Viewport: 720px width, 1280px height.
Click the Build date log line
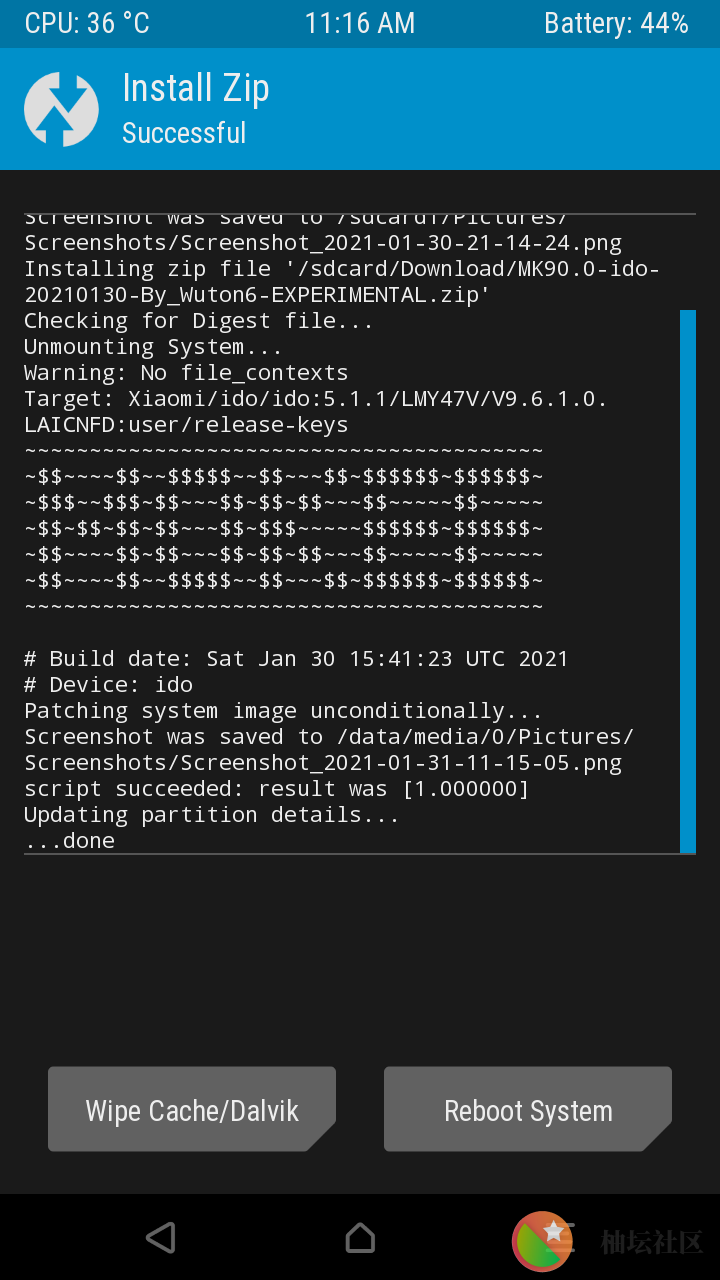(296, 659)
